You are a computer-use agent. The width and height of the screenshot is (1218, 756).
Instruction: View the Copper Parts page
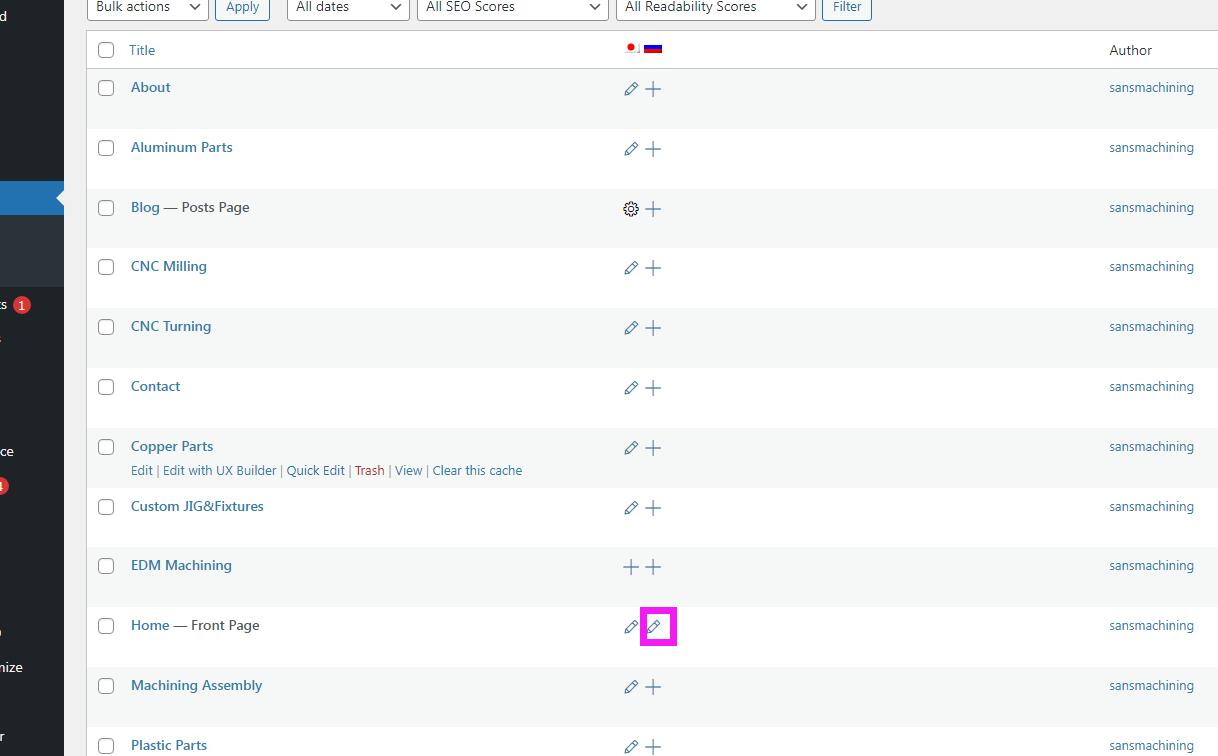409,470
